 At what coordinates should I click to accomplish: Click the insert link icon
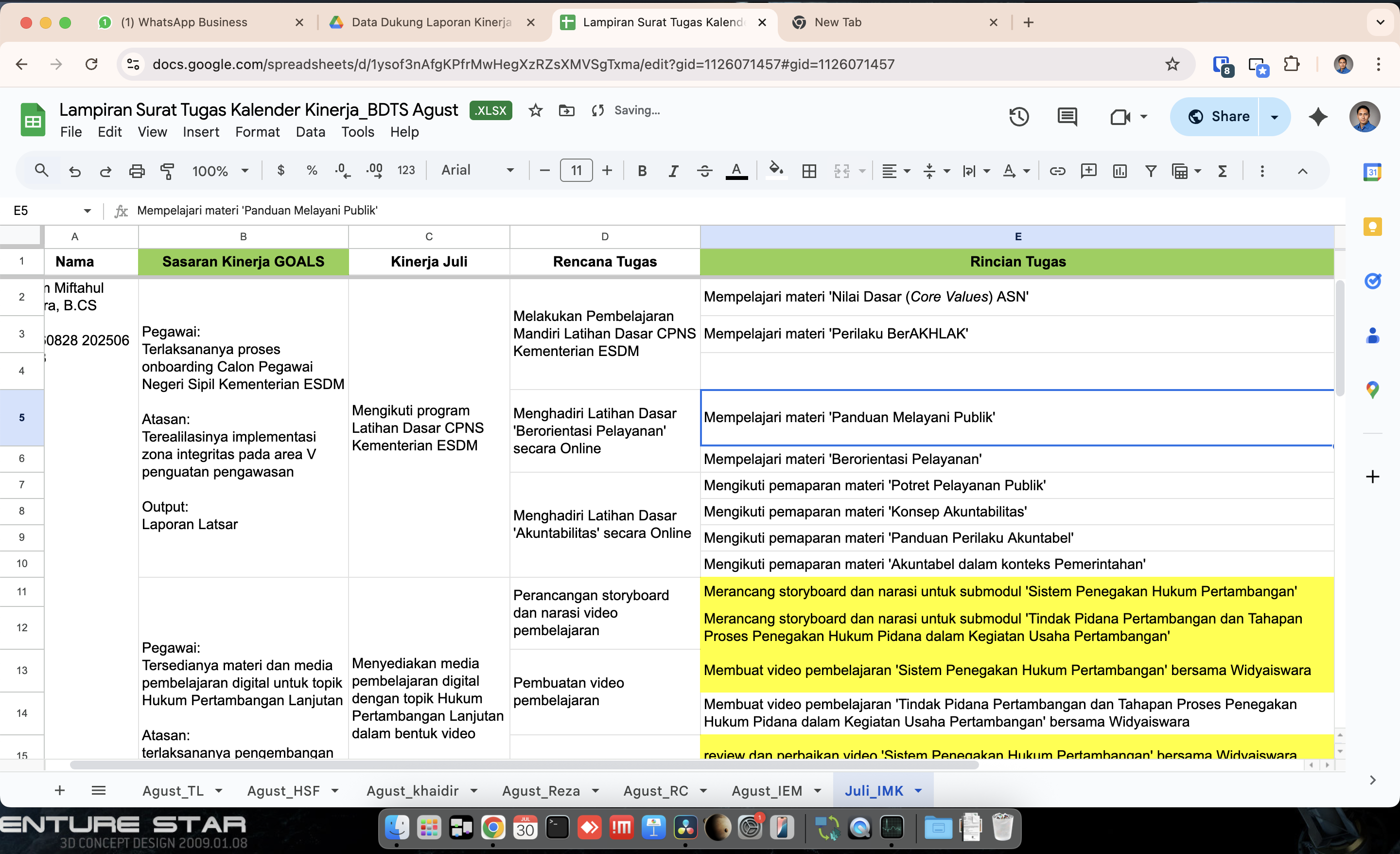click(x=1057, y=171)
